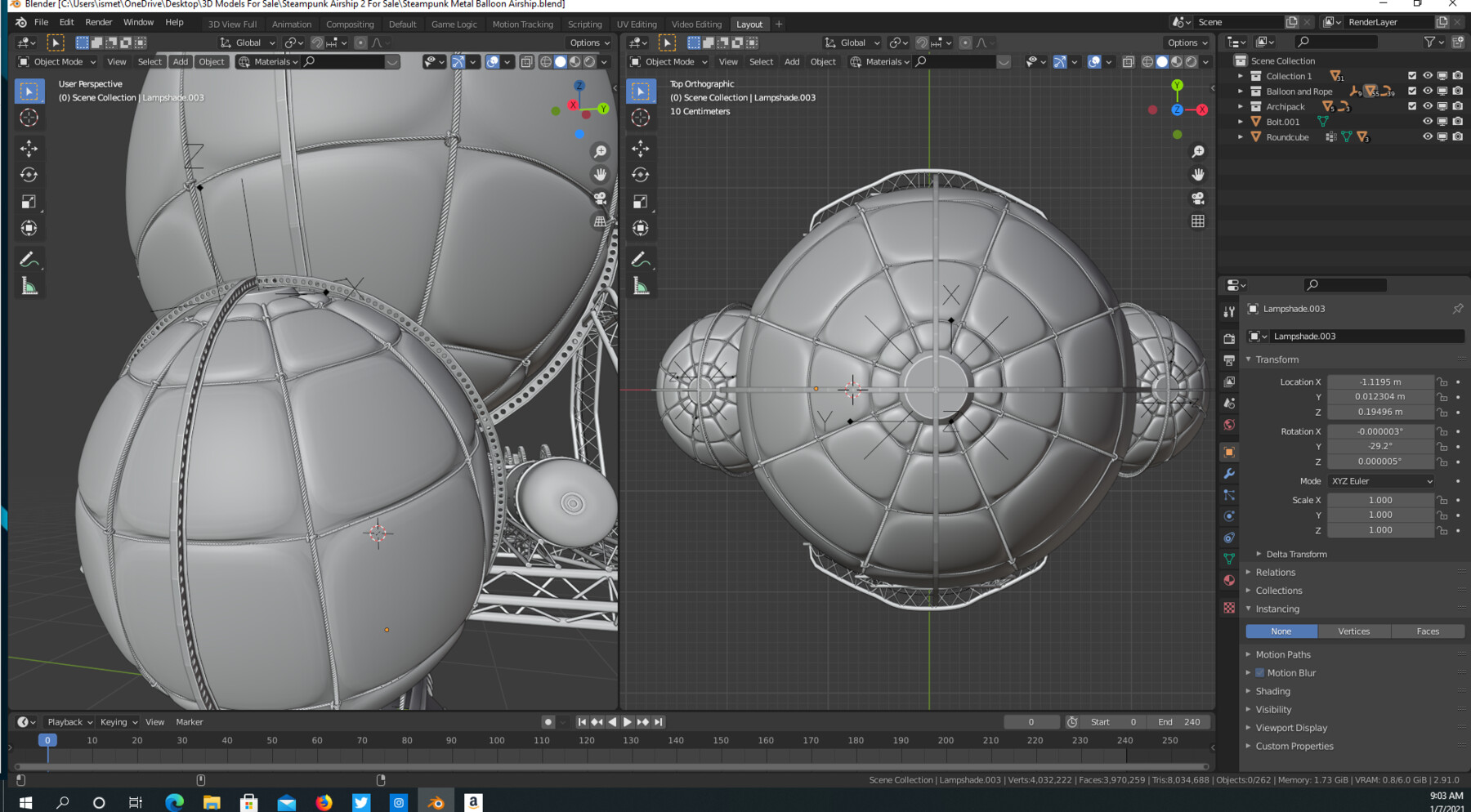Expand the Balloon and Rope collection

pos(1241,91)
